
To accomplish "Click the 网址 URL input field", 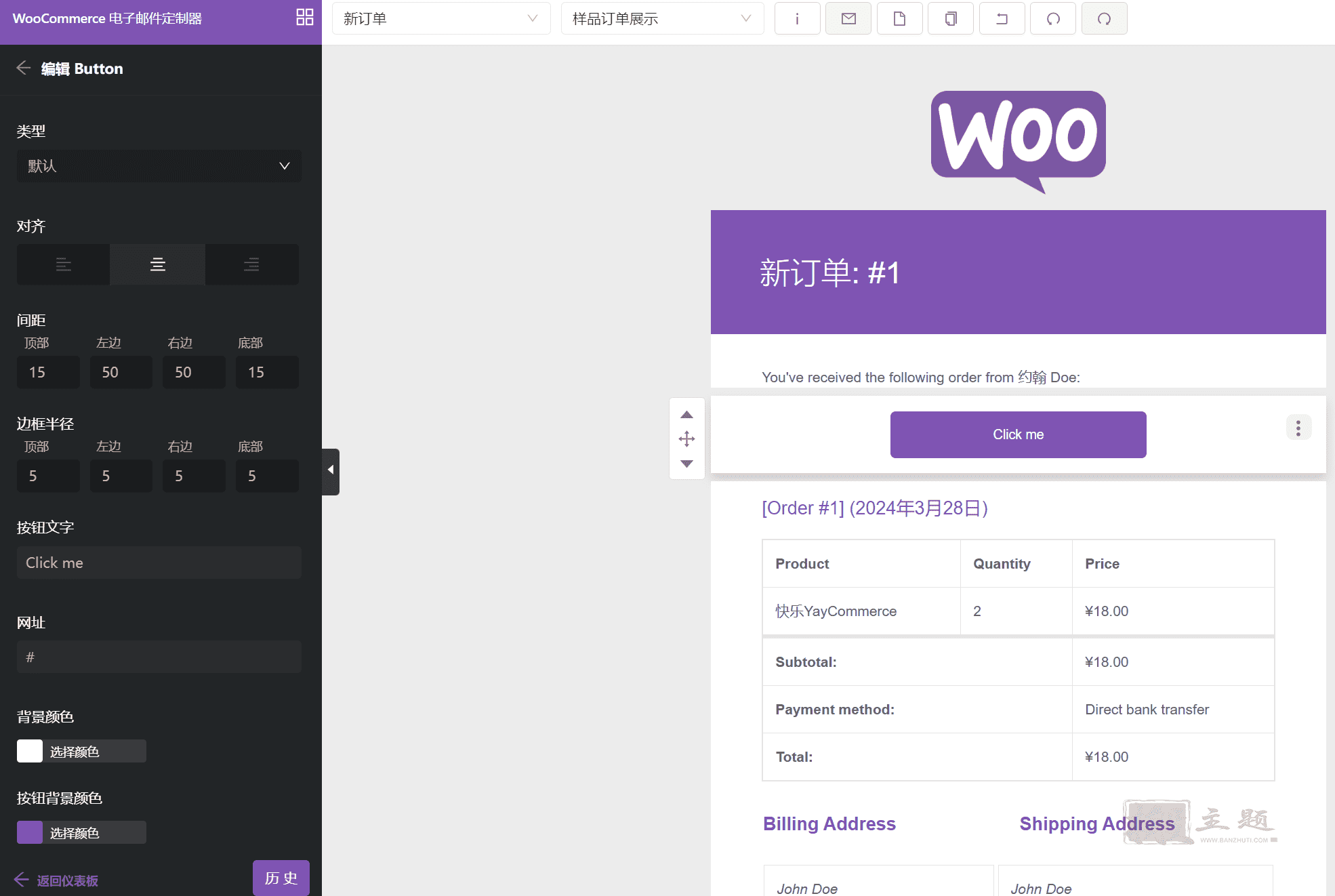I will [x=159, y=657].
